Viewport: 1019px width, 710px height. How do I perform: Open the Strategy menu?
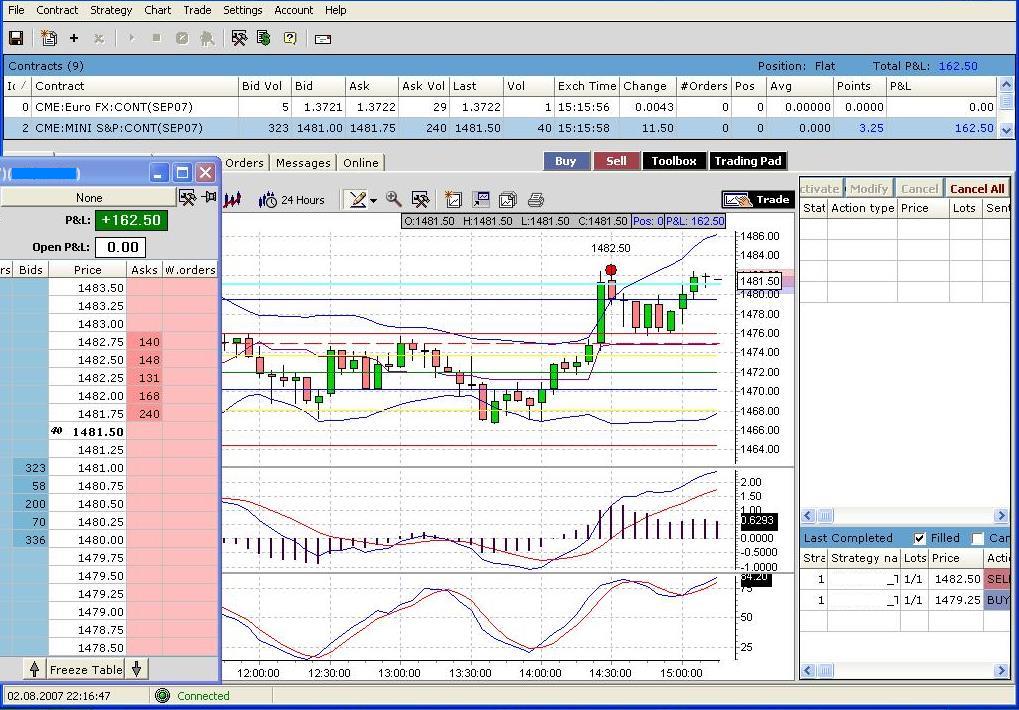click(110, 10)
